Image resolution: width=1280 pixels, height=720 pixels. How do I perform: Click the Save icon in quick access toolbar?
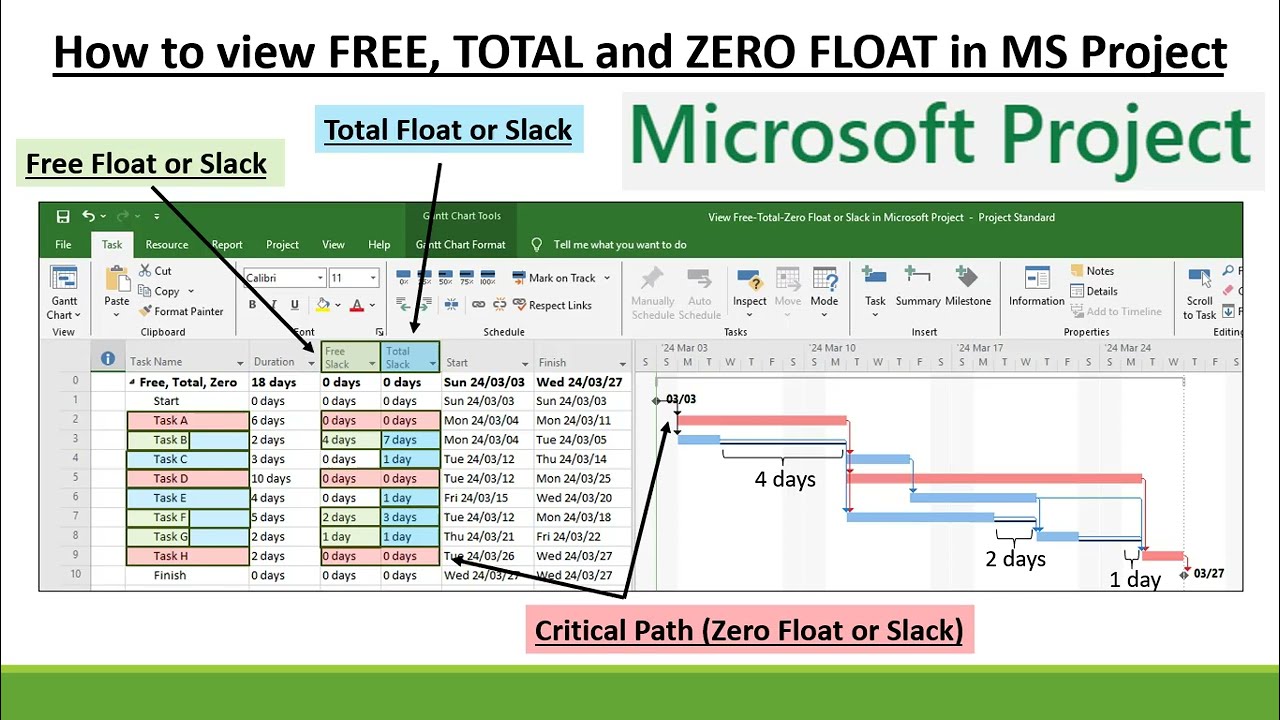tap(63, 216)
